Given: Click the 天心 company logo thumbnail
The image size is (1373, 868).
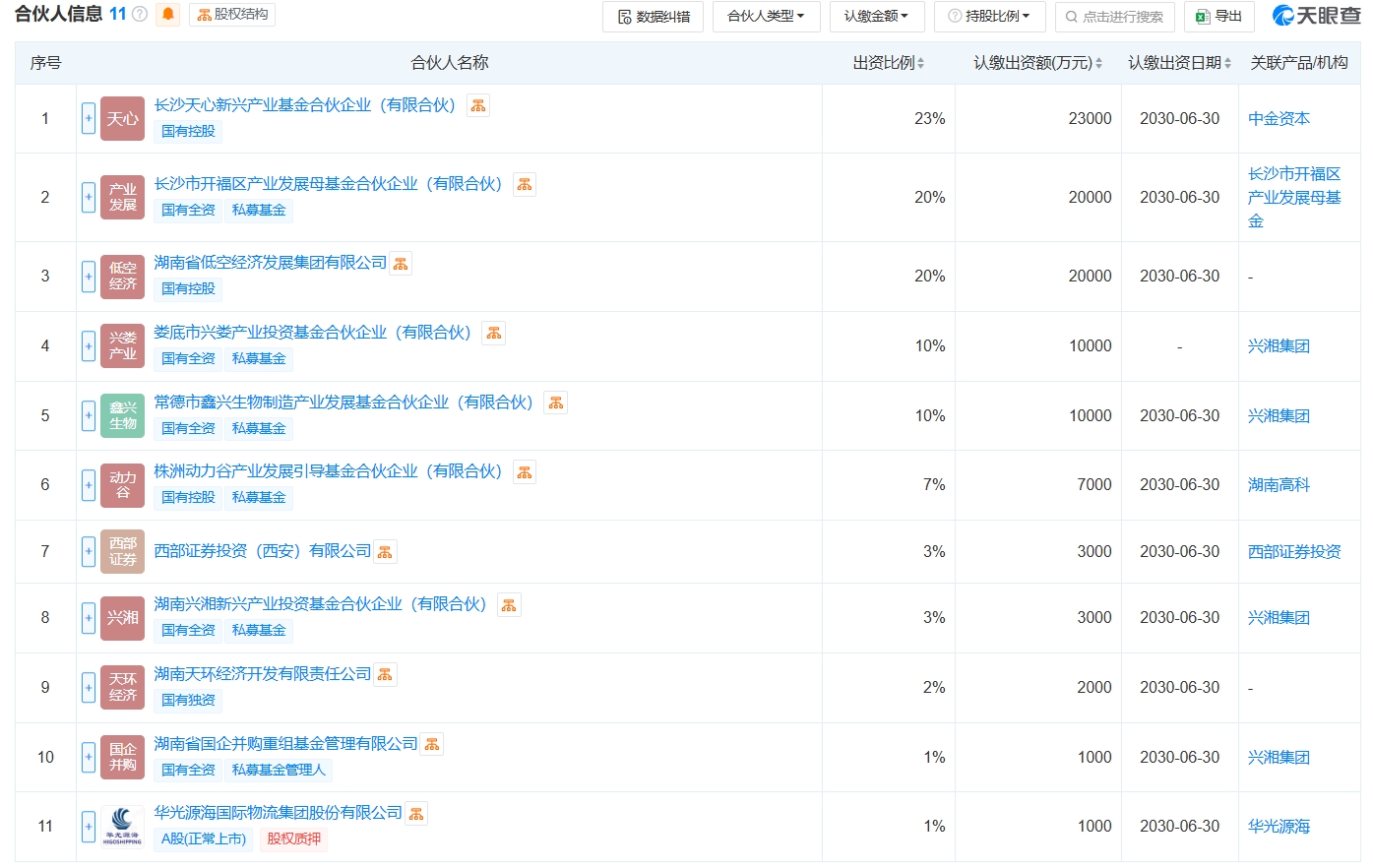Looking at the screenshot, I should point(122,119).
